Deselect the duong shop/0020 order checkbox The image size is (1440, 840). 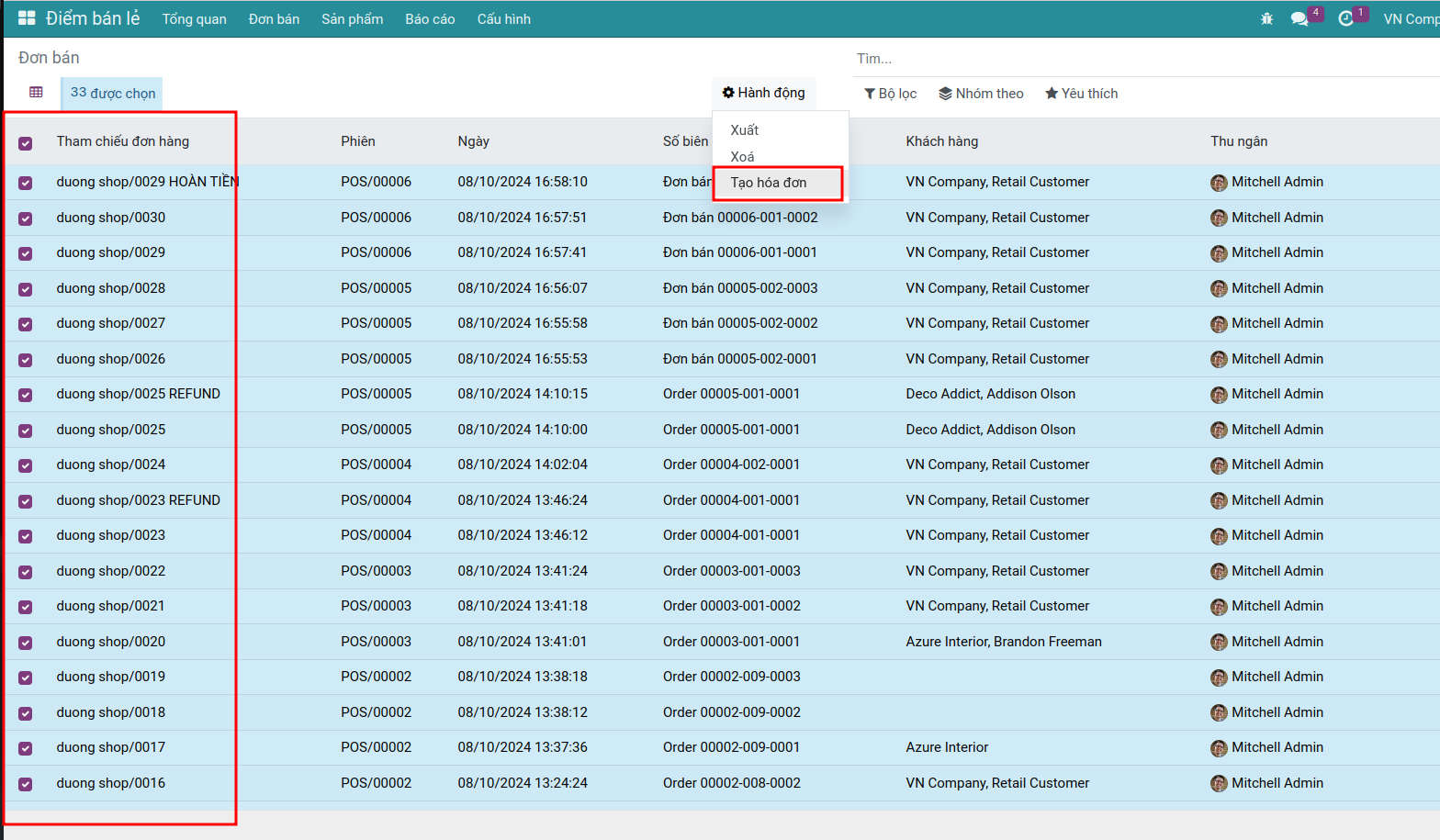coord(26,643)
